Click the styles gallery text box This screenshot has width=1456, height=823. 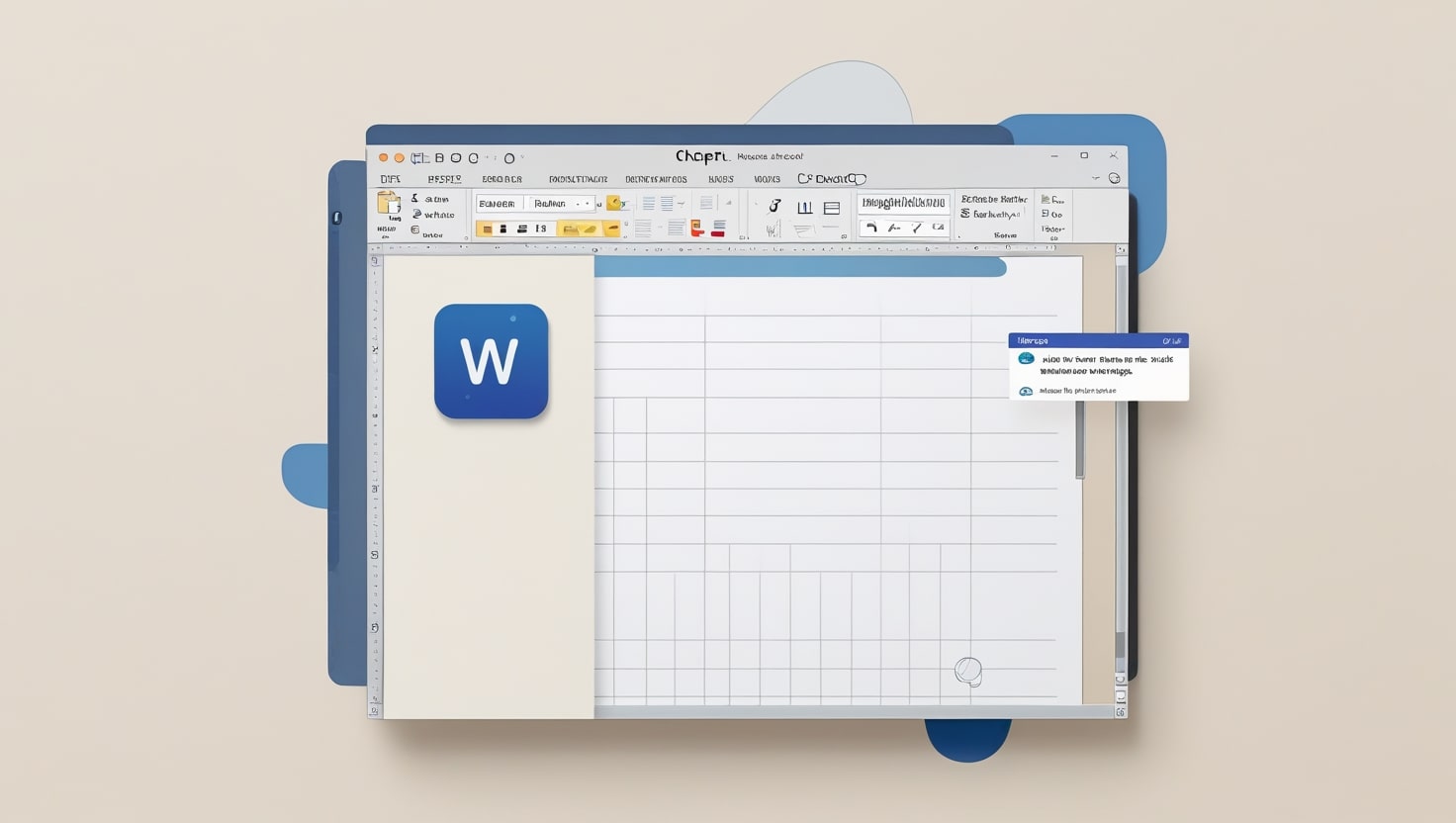pos(903,203)
